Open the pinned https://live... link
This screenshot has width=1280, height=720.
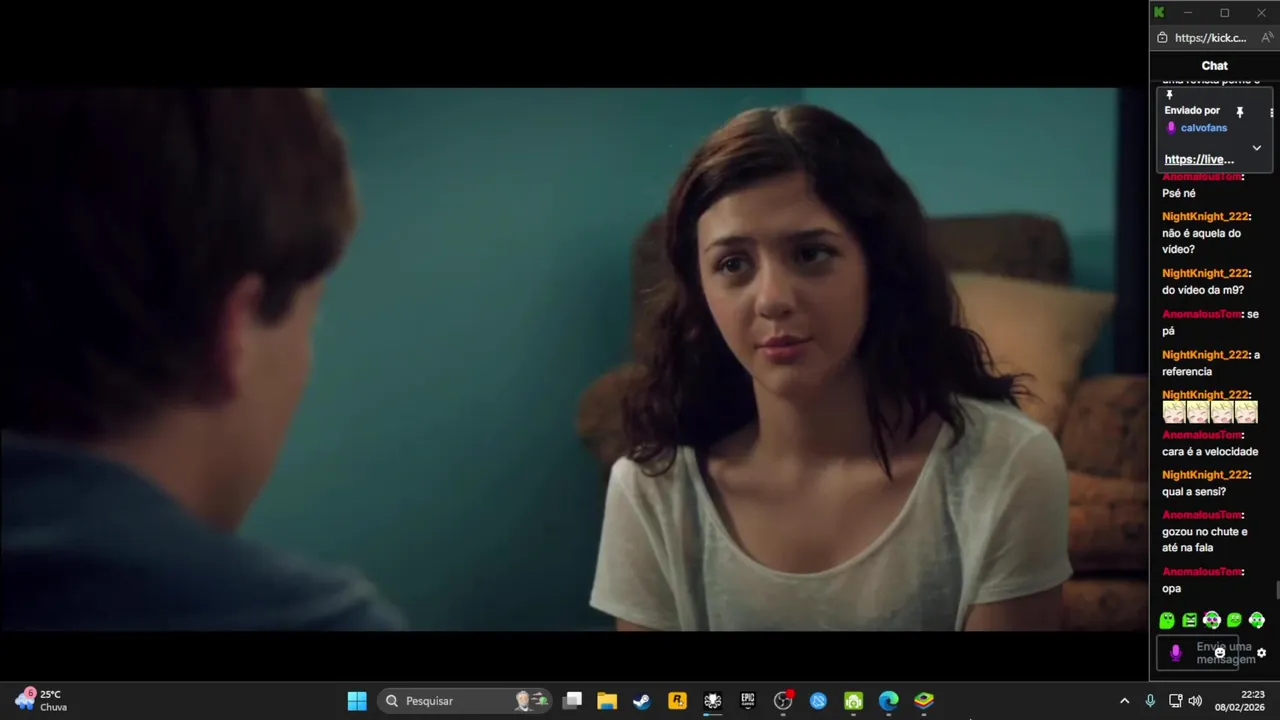tap(1199, 159)
